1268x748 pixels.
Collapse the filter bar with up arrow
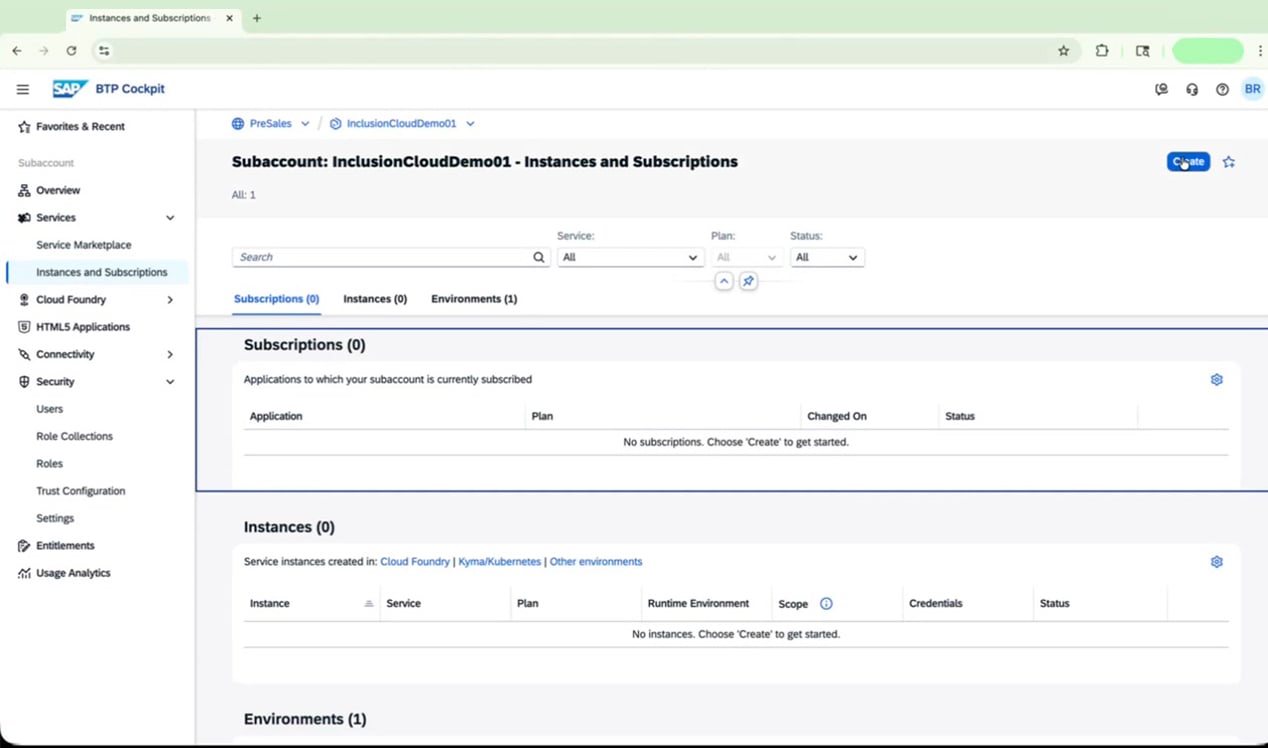point(724,282)
